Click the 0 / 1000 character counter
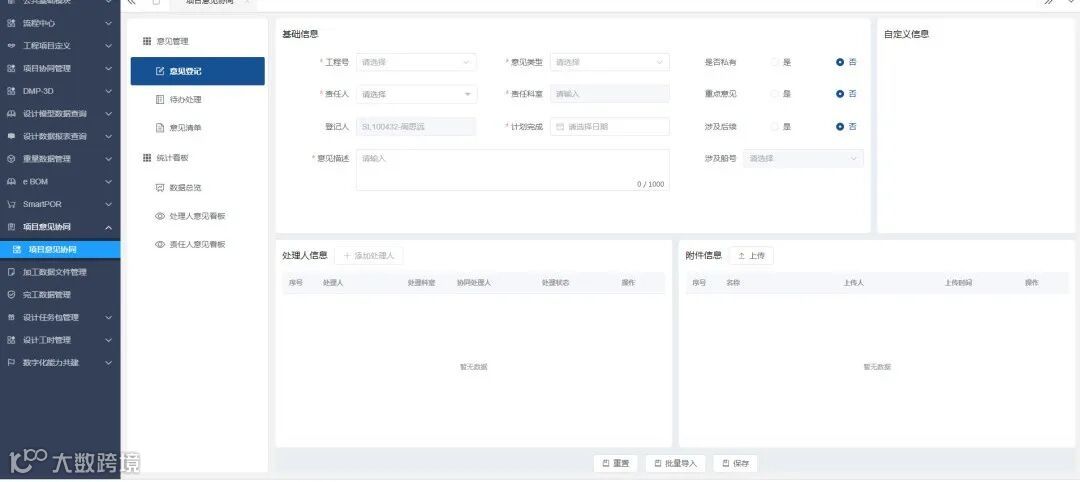This screenshot has width=1080, height=482. click(650, 184)
